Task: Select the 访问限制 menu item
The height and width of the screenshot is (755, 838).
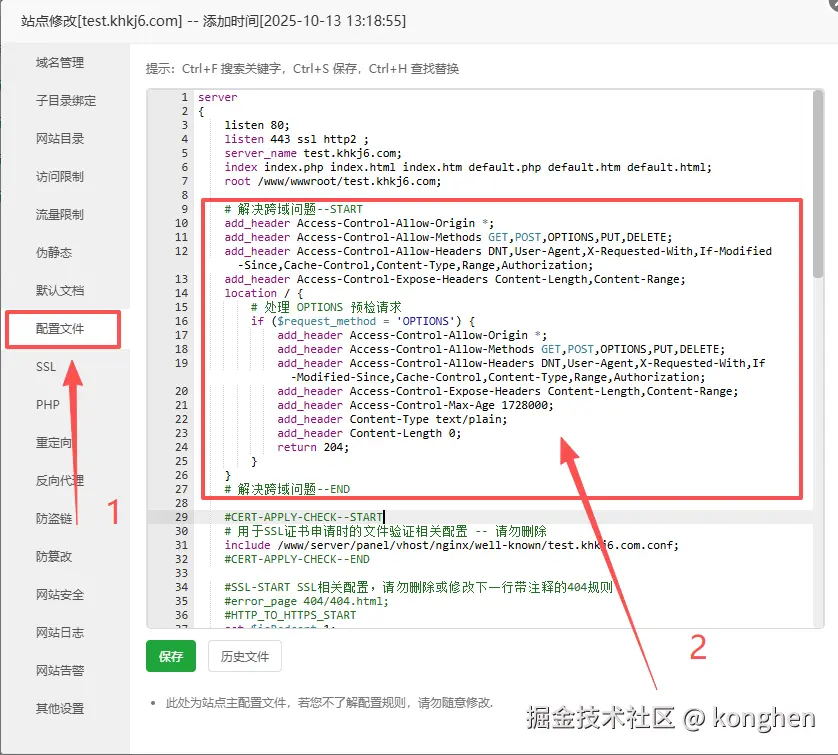Action: [60, 176]
